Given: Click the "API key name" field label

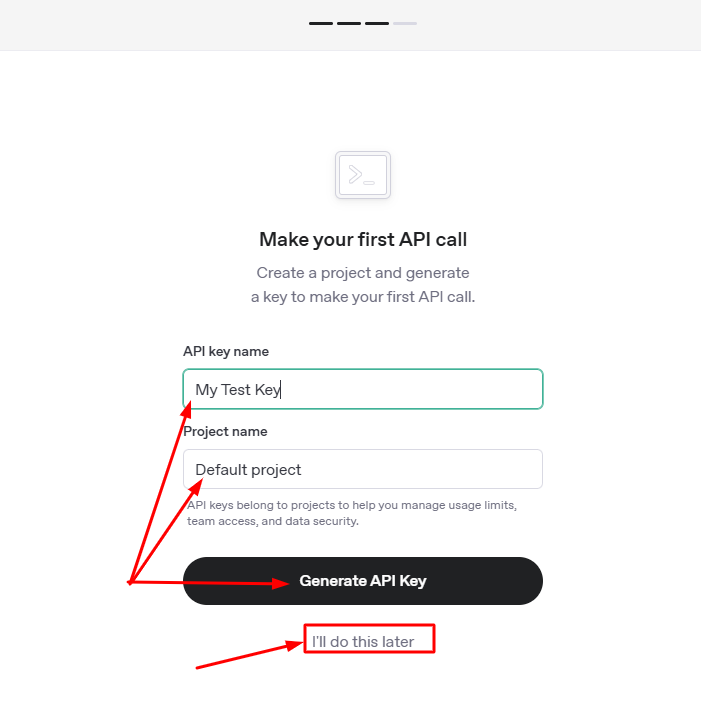Looking at the screenshot, I should [x=226, y=351].
